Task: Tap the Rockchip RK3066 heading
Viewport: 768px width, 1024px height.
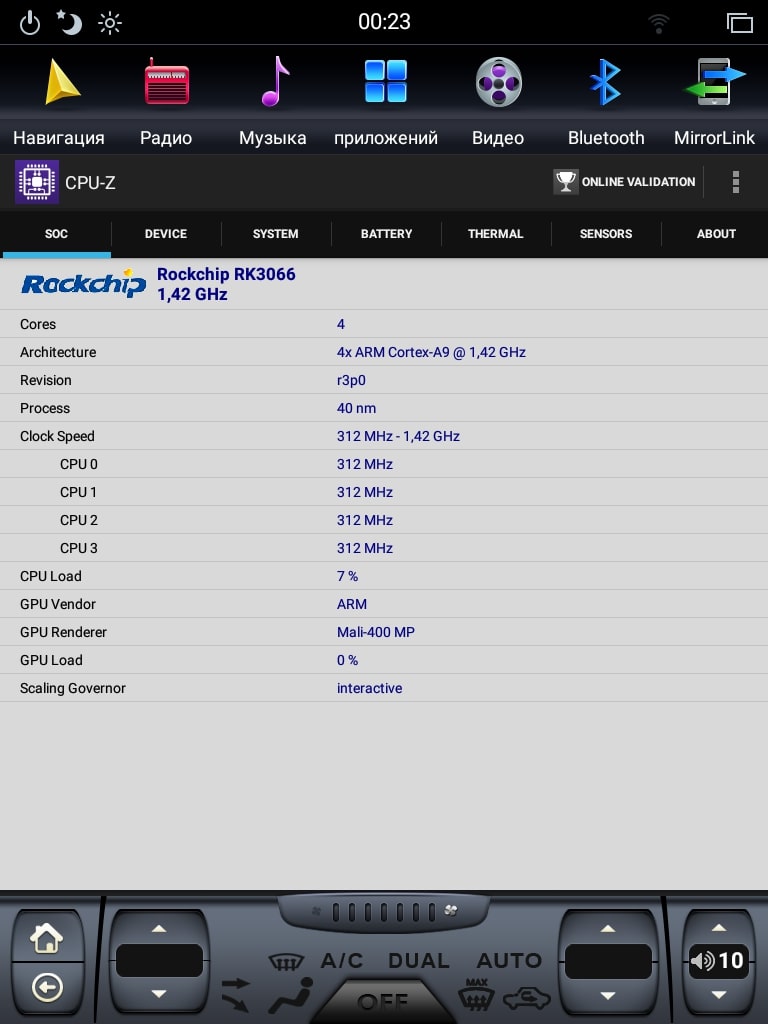Action: click(226, 274)
